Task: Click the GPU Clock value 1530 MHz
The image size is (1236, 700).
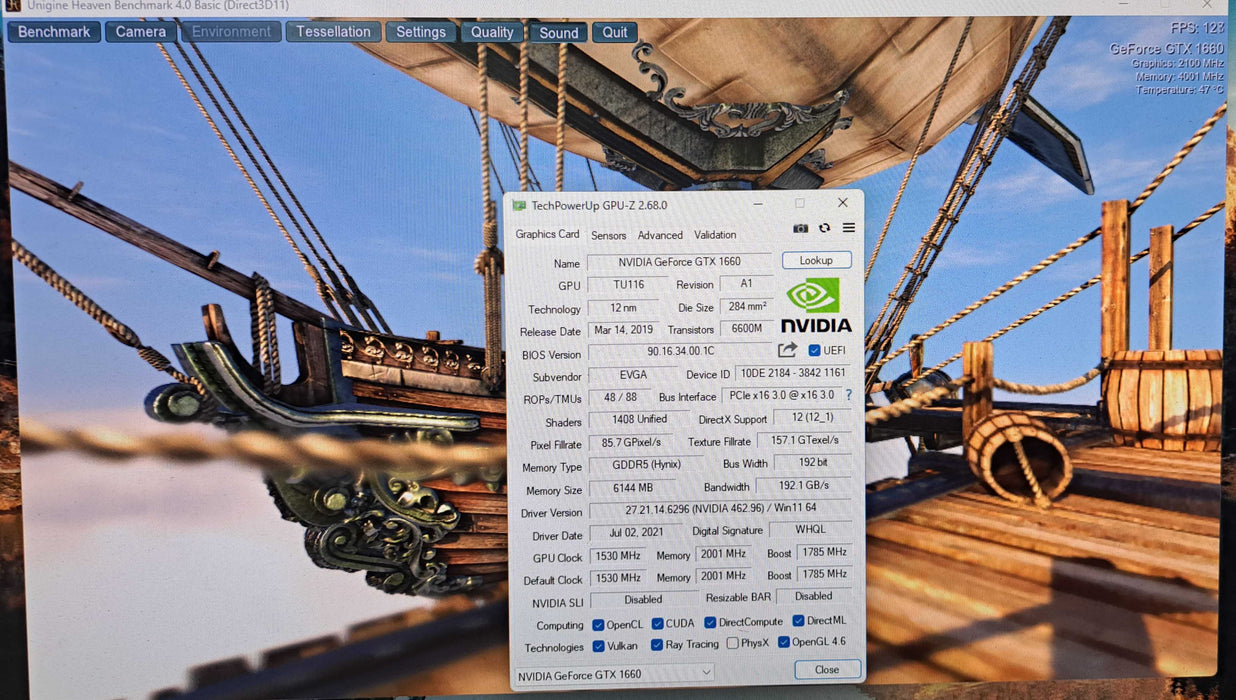Action: click(618, 556)
